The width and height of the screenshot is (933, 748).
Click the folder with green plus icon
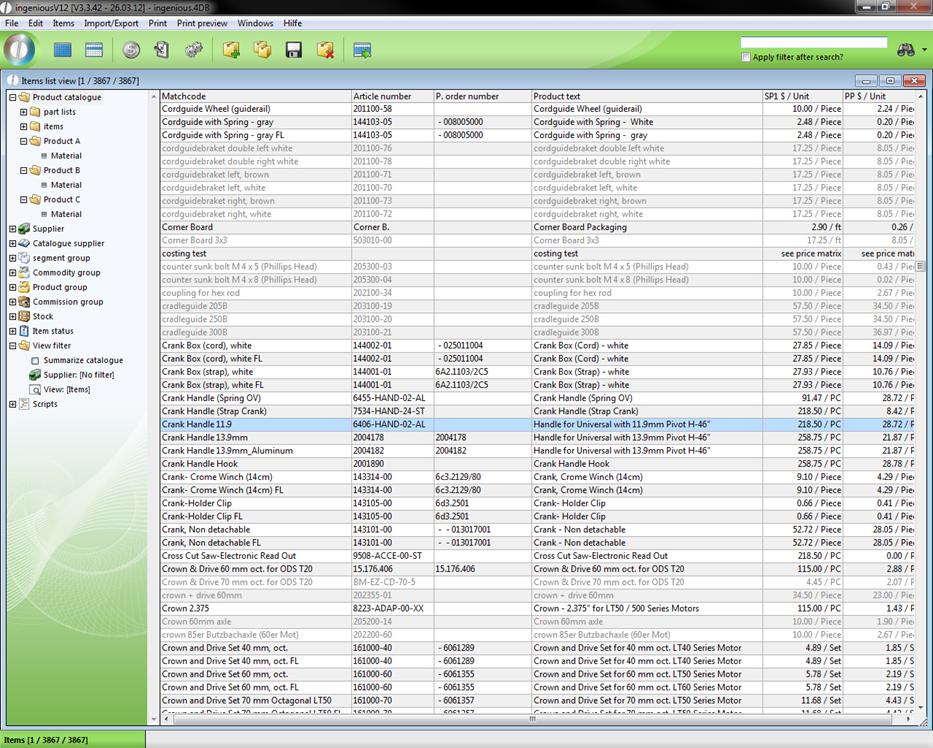pyautogui.click(x=231, y=50)
